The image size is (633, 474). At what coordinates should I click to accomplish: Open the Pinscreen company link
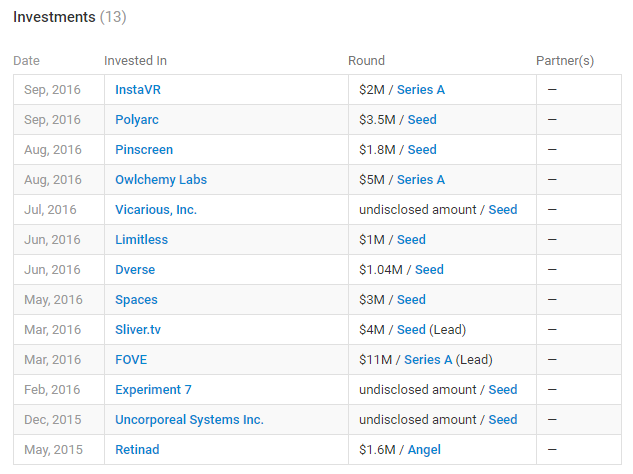144,150
